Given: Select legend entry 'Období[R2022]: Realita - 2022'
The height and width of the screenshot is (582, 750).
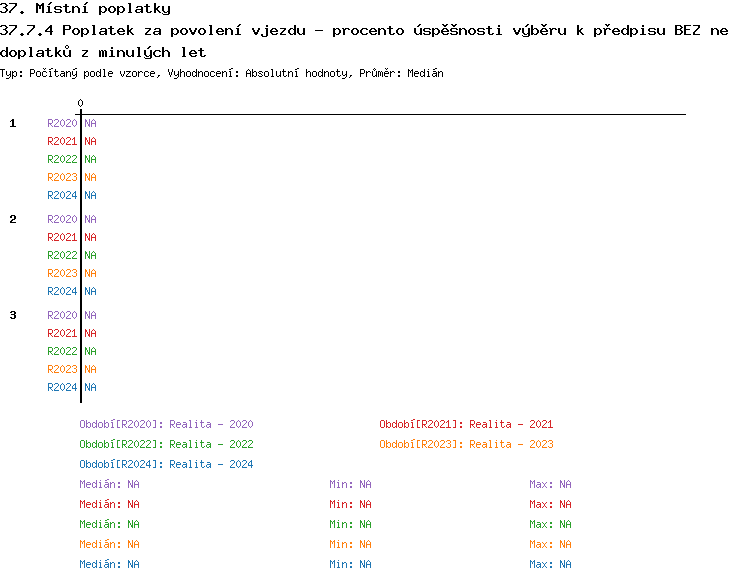Looking at the screenshot, I should [x=166, y=444].
